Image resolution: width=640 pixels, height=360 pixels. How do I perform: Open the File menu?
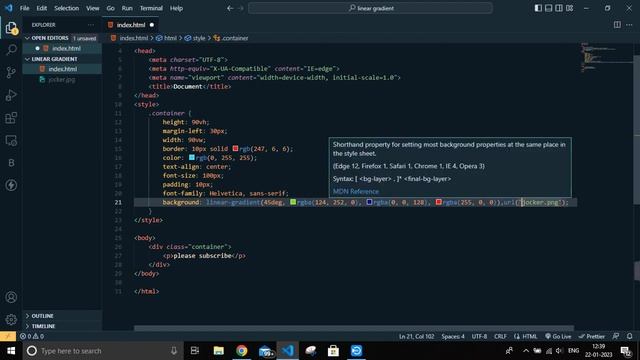coord(24,8)
